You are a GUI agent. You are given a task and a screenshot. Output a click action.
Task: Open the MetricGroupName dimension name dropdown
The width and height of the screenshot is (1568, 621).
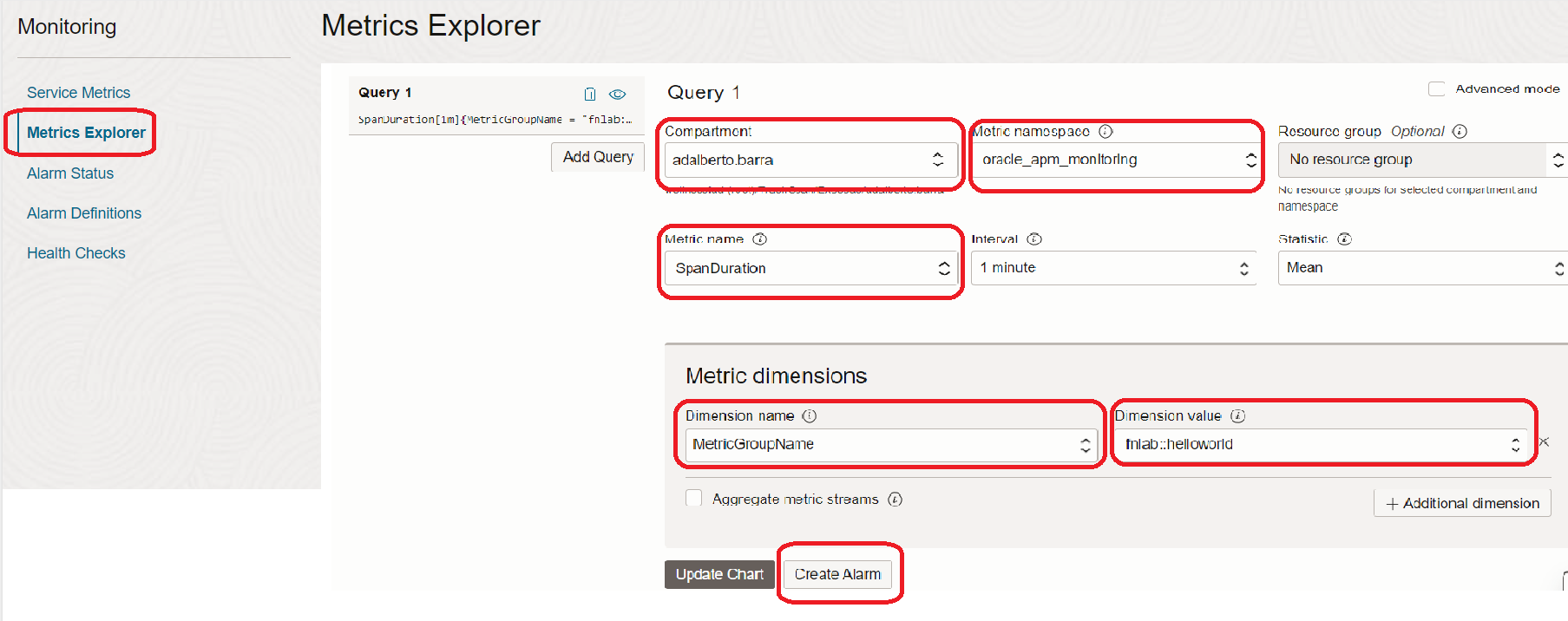point(891,445)
